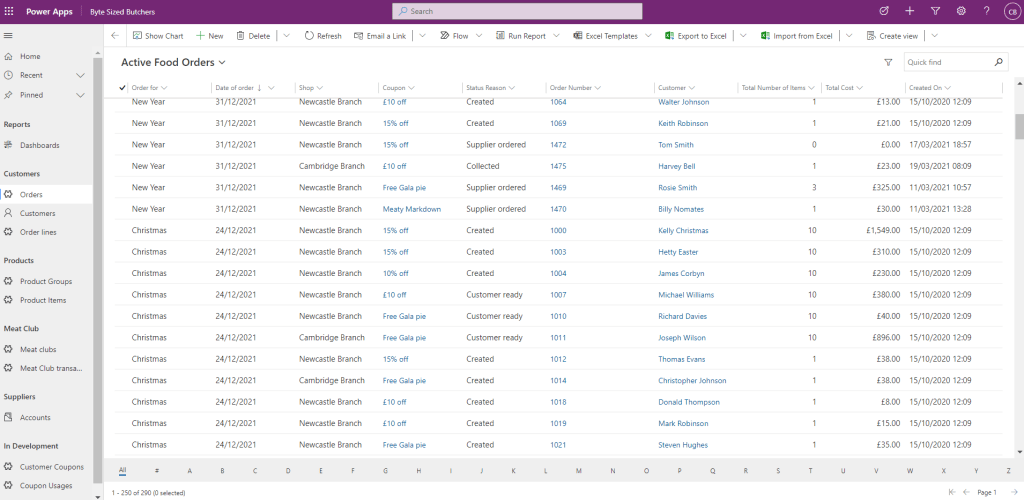
Task: Collapse the sidebar with hamburger icon
Action: (x=9, y=36)
